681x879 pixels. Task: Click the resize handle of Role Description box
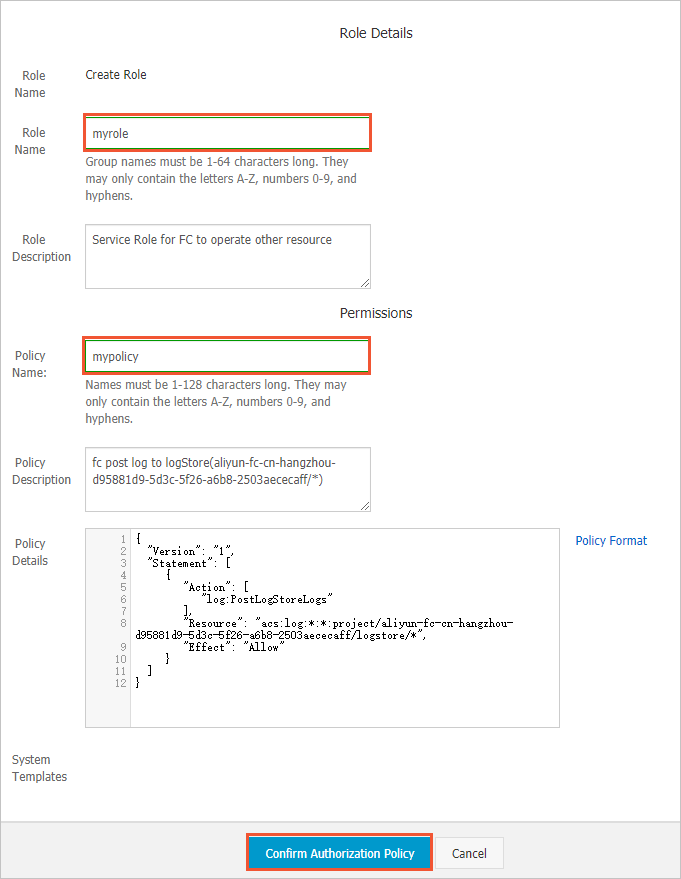pos(365,283)
